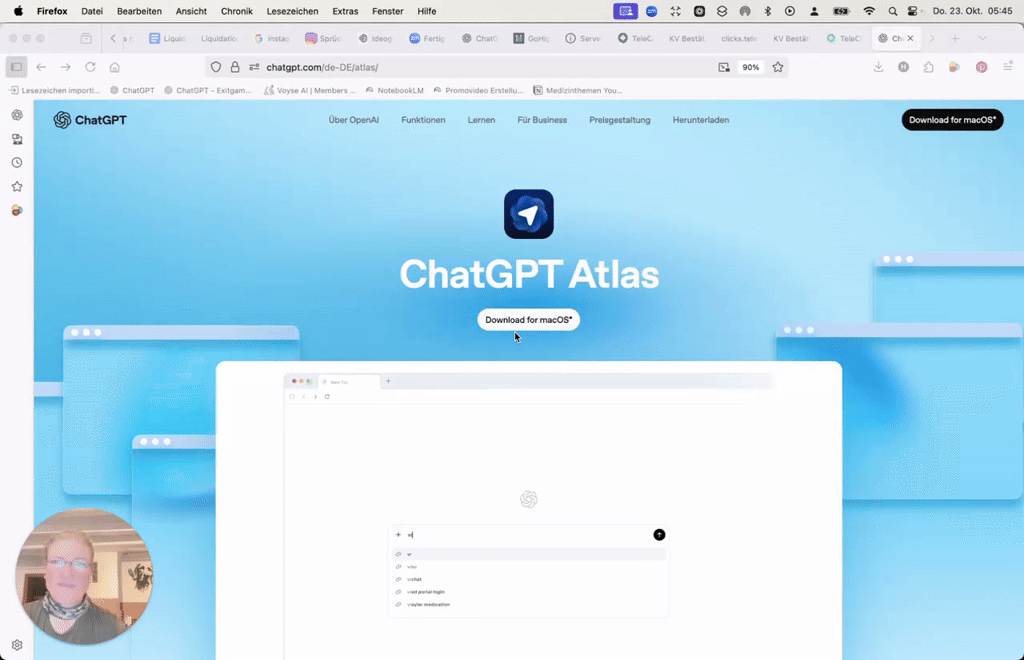Open the Chronik menu
This screenshot has width=1024, height=660.
point(237,11)
